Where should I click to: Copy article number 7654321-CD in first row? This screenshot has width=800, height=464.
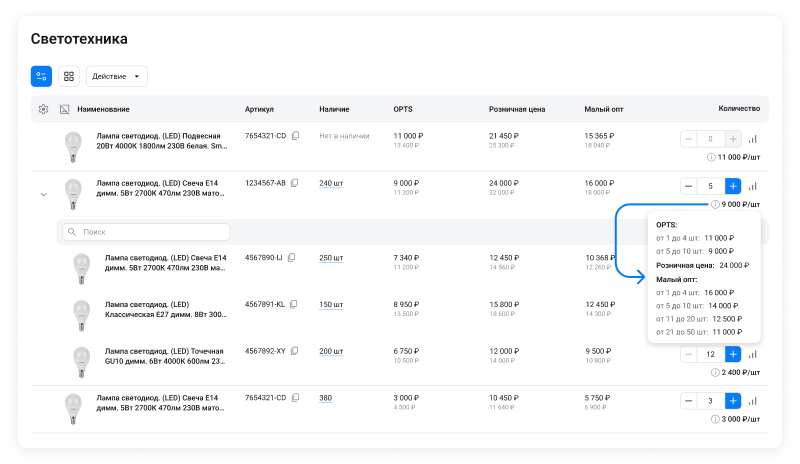point(295,136)
